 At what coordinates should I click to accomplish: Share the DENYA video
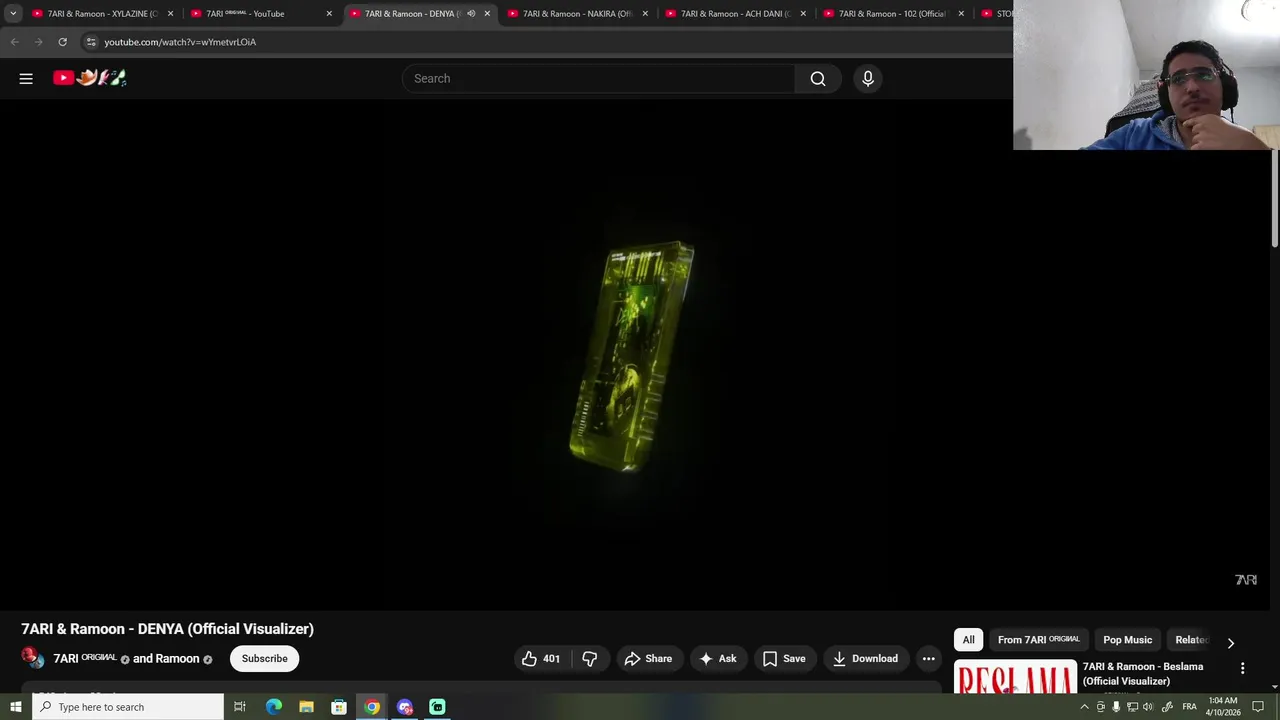pyautogui.click(x=648, y=658)
